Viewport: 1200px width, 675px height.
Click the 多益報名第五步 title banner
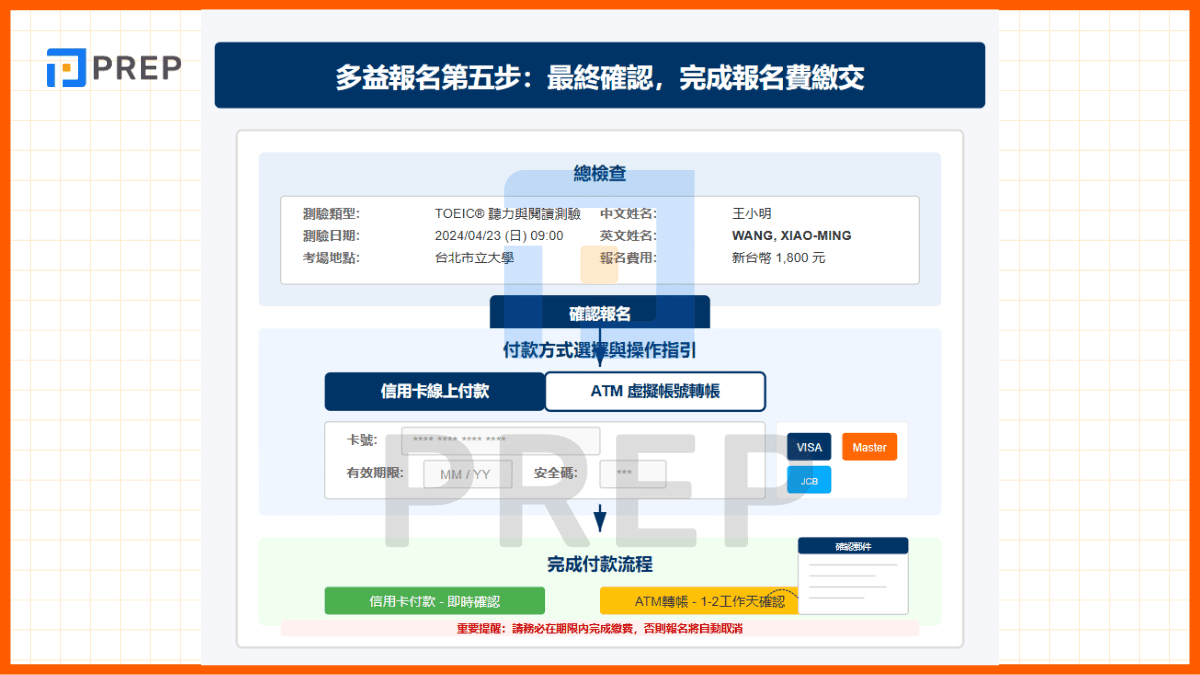(x=599, y=75)
